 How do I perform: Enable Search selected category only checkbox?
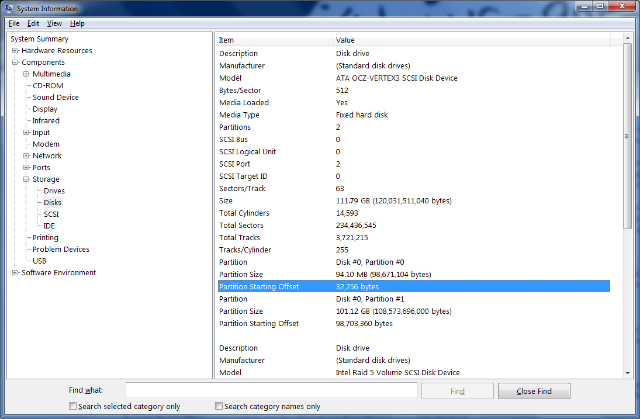pyautogui.click(x=73, y=406)
